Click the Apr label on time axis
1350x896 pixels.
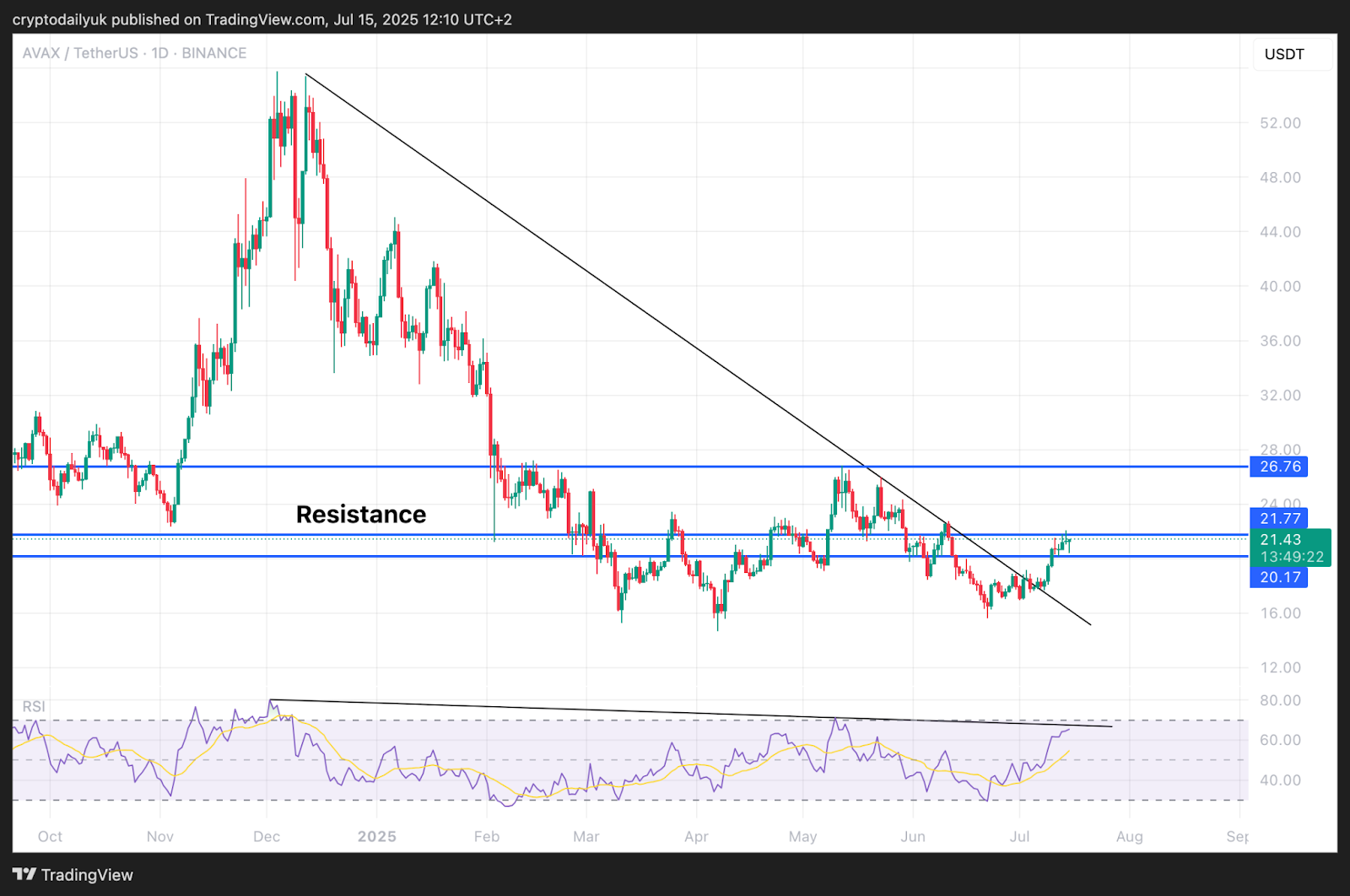point(696,836)
